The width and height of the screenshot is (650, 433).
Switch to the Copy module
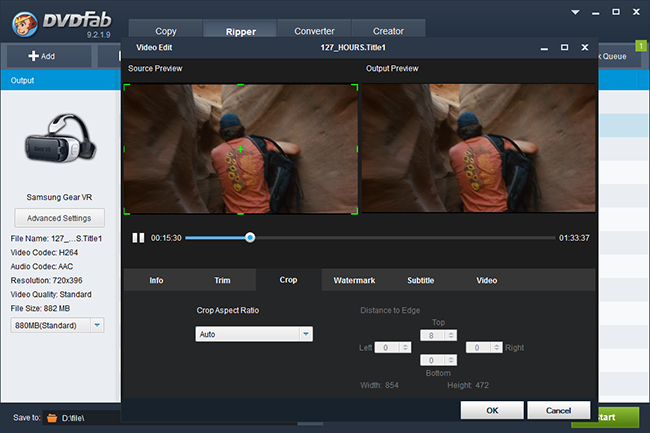point(165,31)
